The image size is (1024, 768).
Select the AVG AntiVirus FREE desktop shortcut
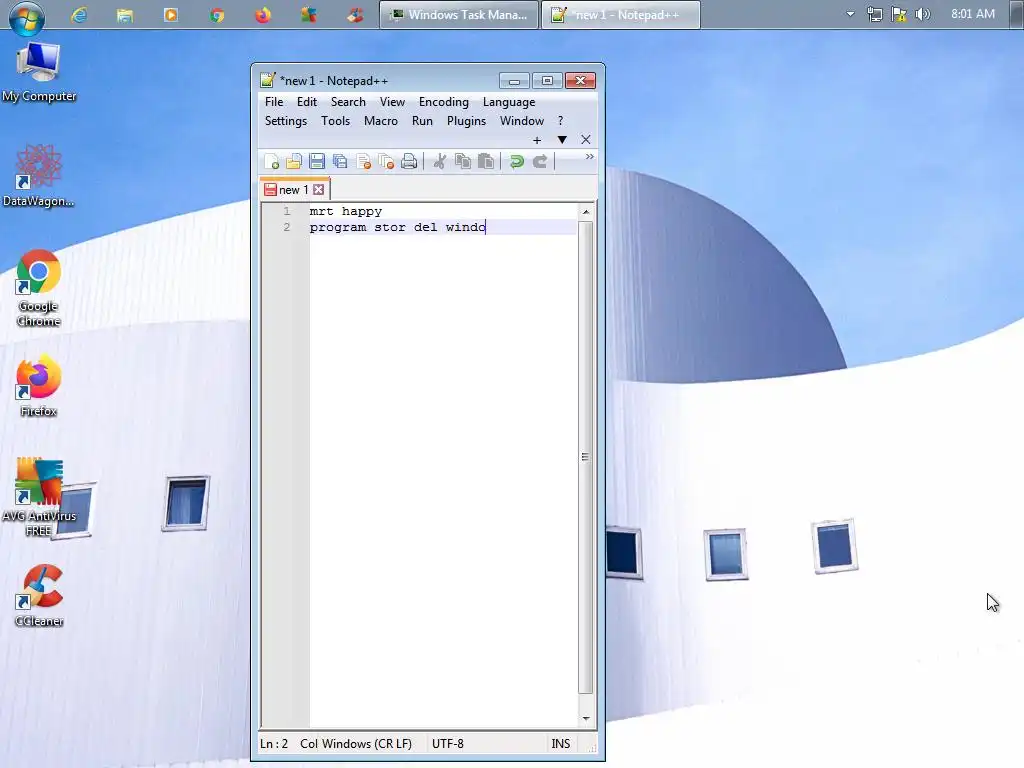point(39,497)
